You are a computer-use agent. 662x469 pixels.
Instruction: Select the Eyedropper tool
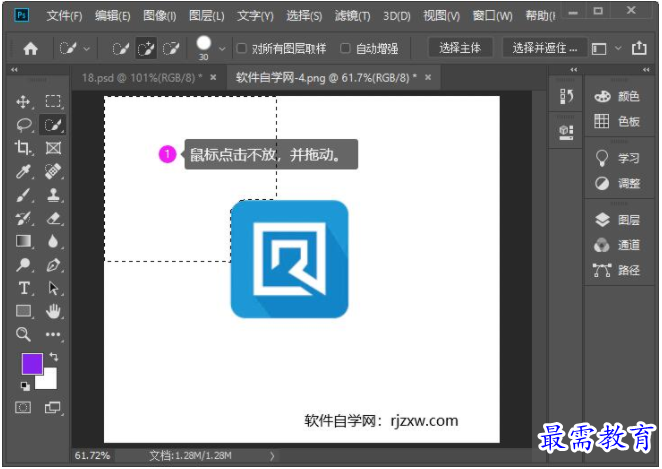click(x=23, y=171)
